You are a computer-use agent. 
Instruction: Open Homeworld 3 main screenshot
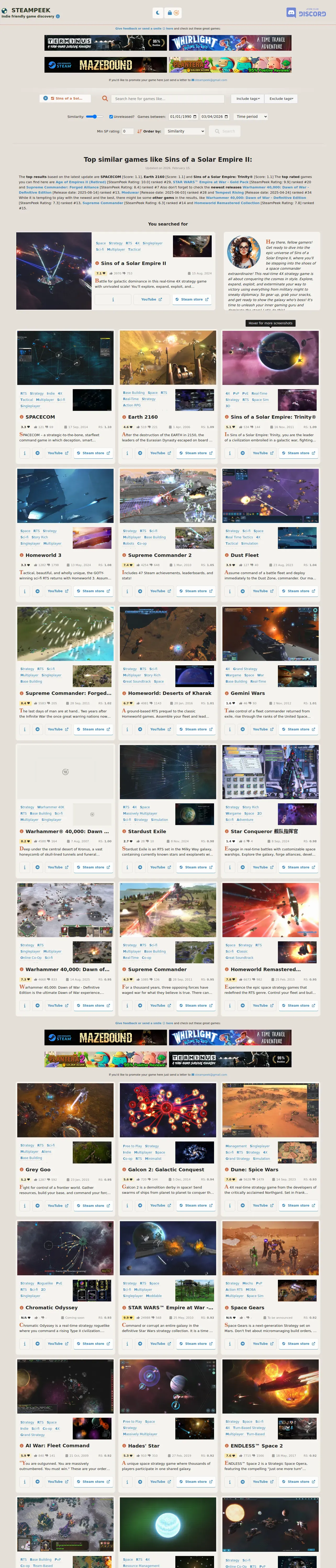(x=65, y=496)
